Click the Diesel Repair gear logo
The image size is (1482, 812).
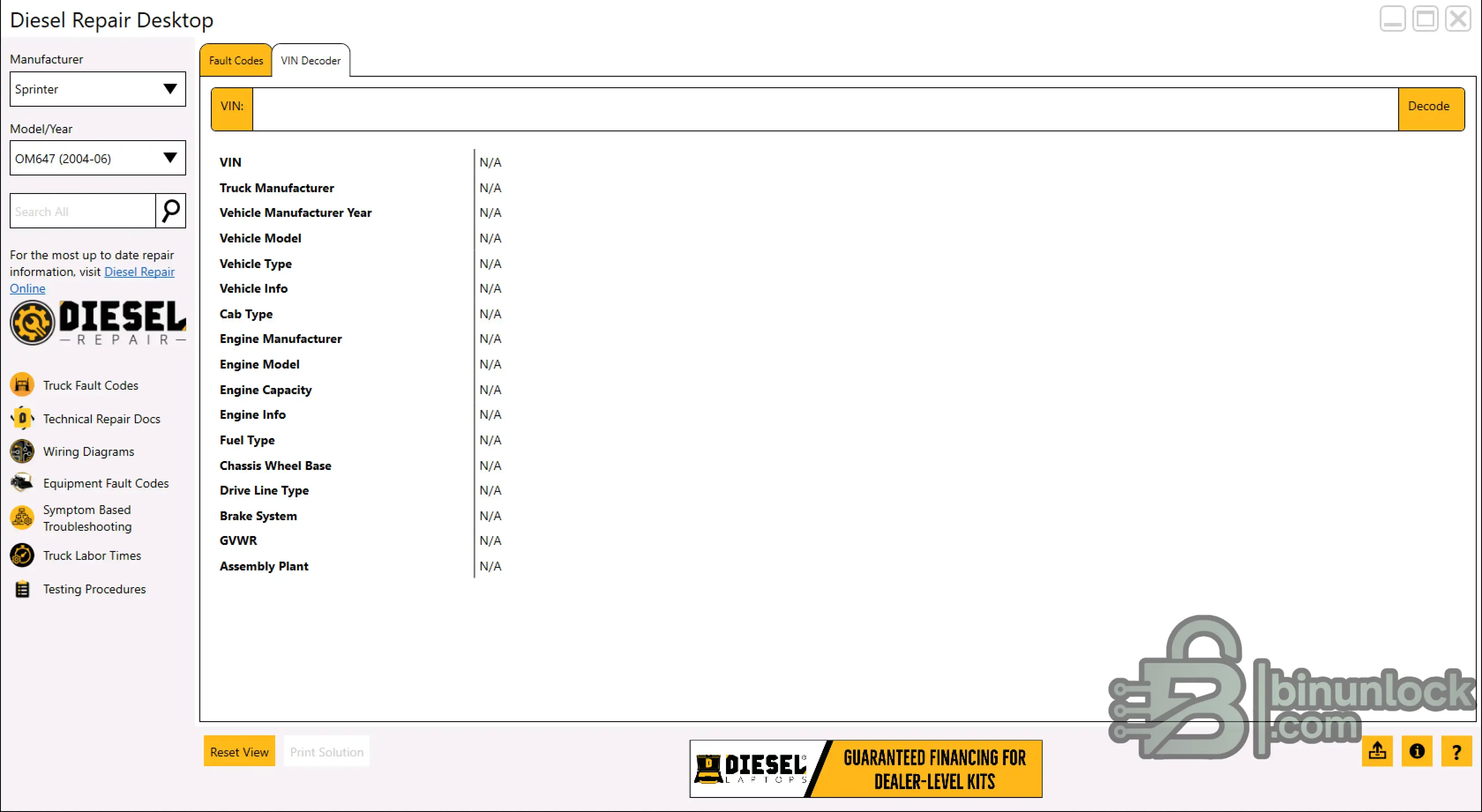point(32,323)
